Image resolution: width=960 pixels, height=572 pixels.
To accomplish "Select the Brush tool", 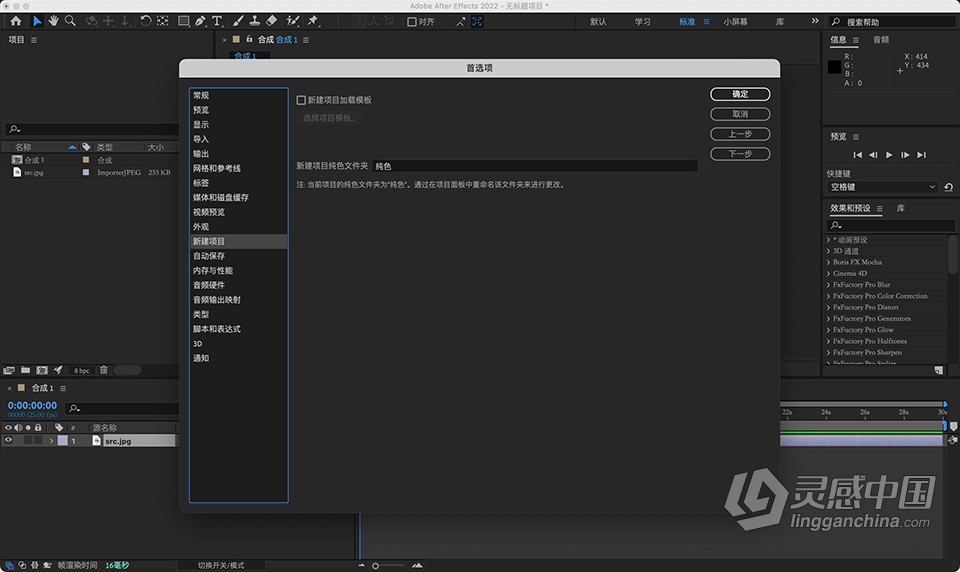I will pyautogui.click(x=239, y=21).
